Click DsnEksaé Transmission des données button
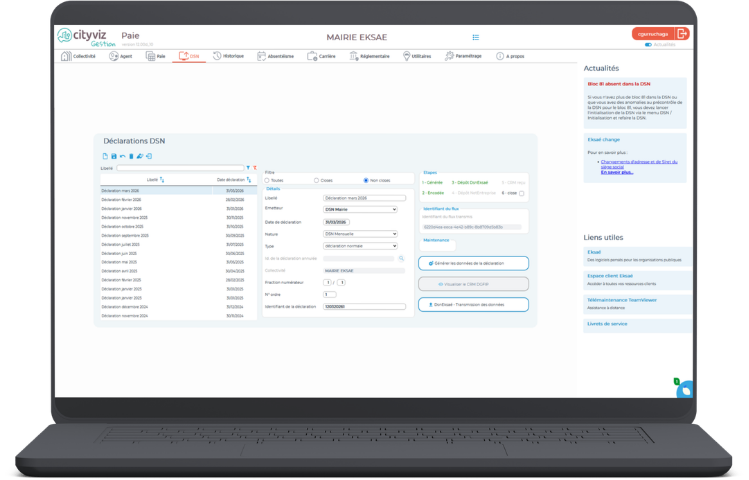Viewport: 749px width, 480px height. point(472,304)
